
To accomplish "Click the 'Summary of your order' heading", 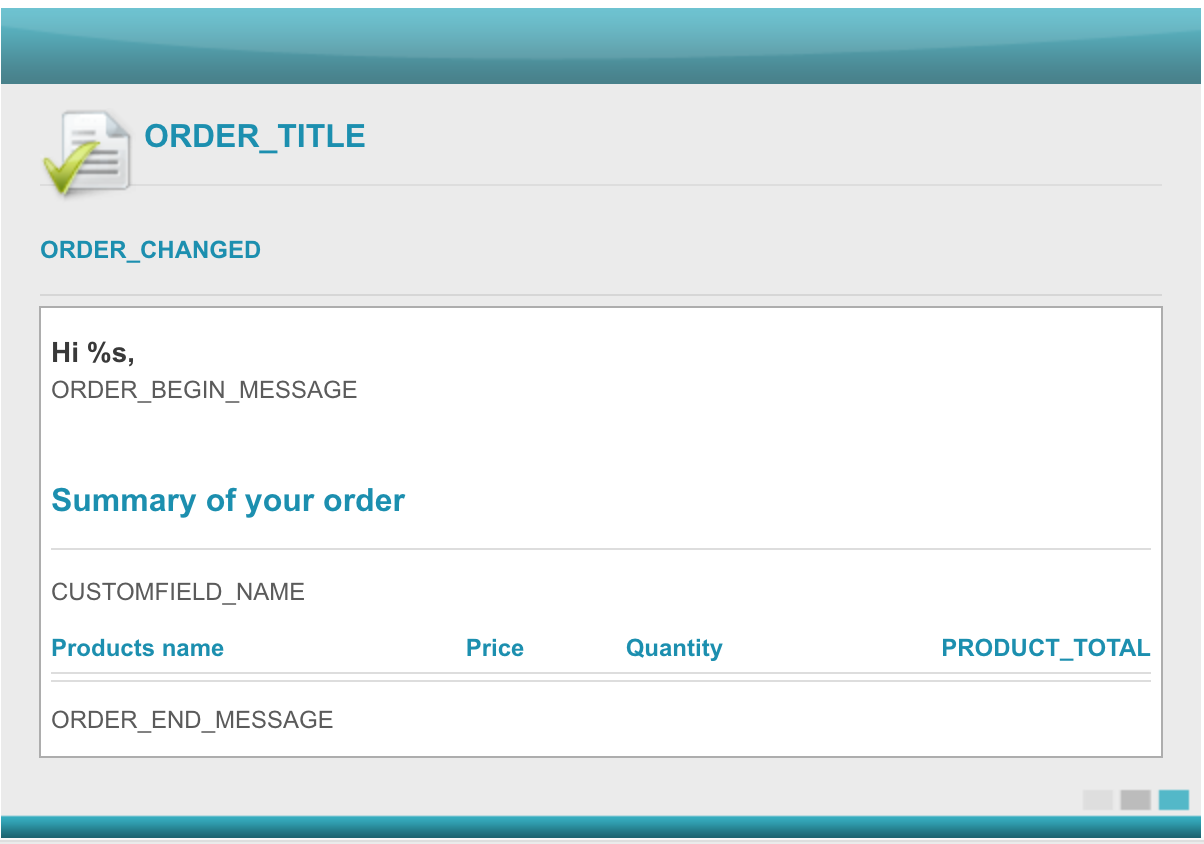I will coord(228,500).
